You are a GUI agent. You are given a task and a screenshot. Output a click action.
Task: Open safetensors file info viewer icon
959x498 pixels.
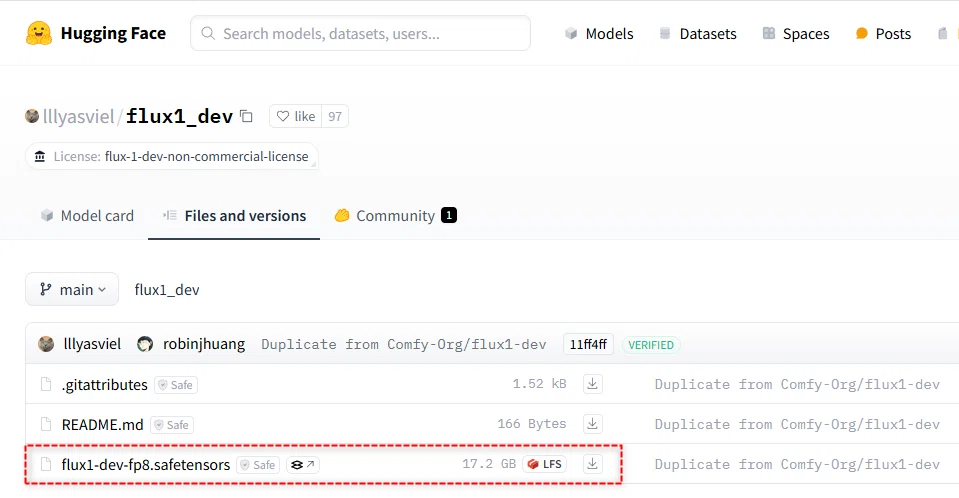pos(303,465)
